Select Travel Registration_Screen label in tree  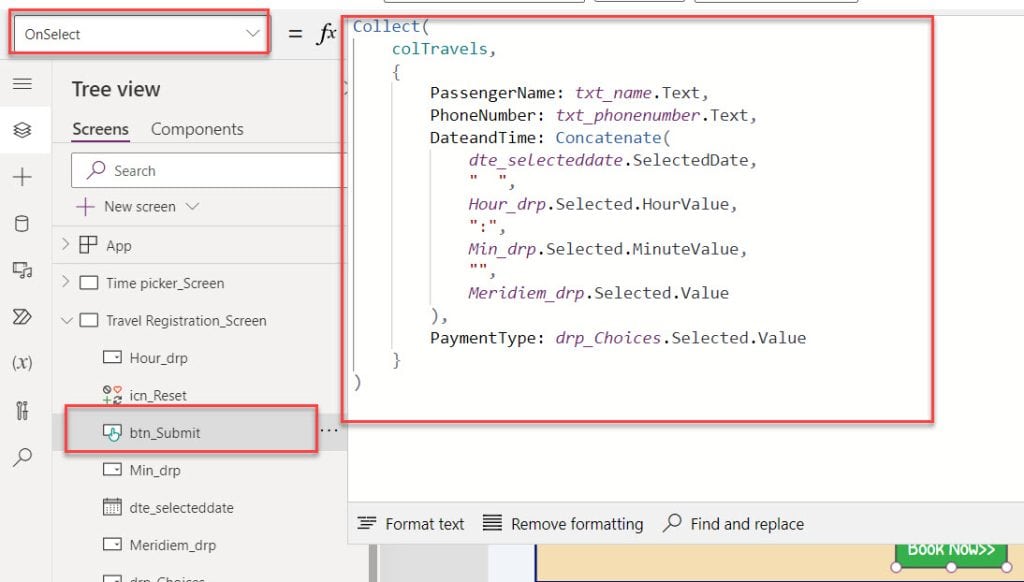click(x=186, y=321)
